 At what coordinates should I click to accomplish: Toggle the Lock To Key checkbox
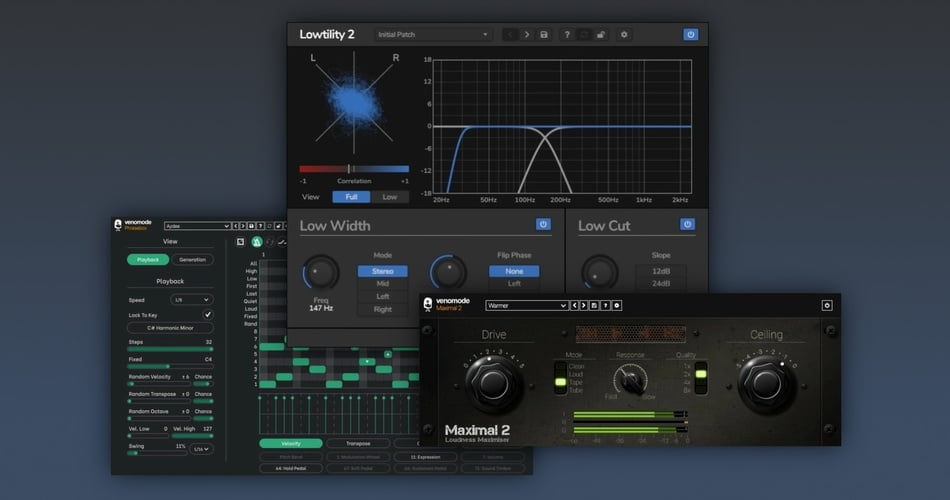click(x=207, y=315)
